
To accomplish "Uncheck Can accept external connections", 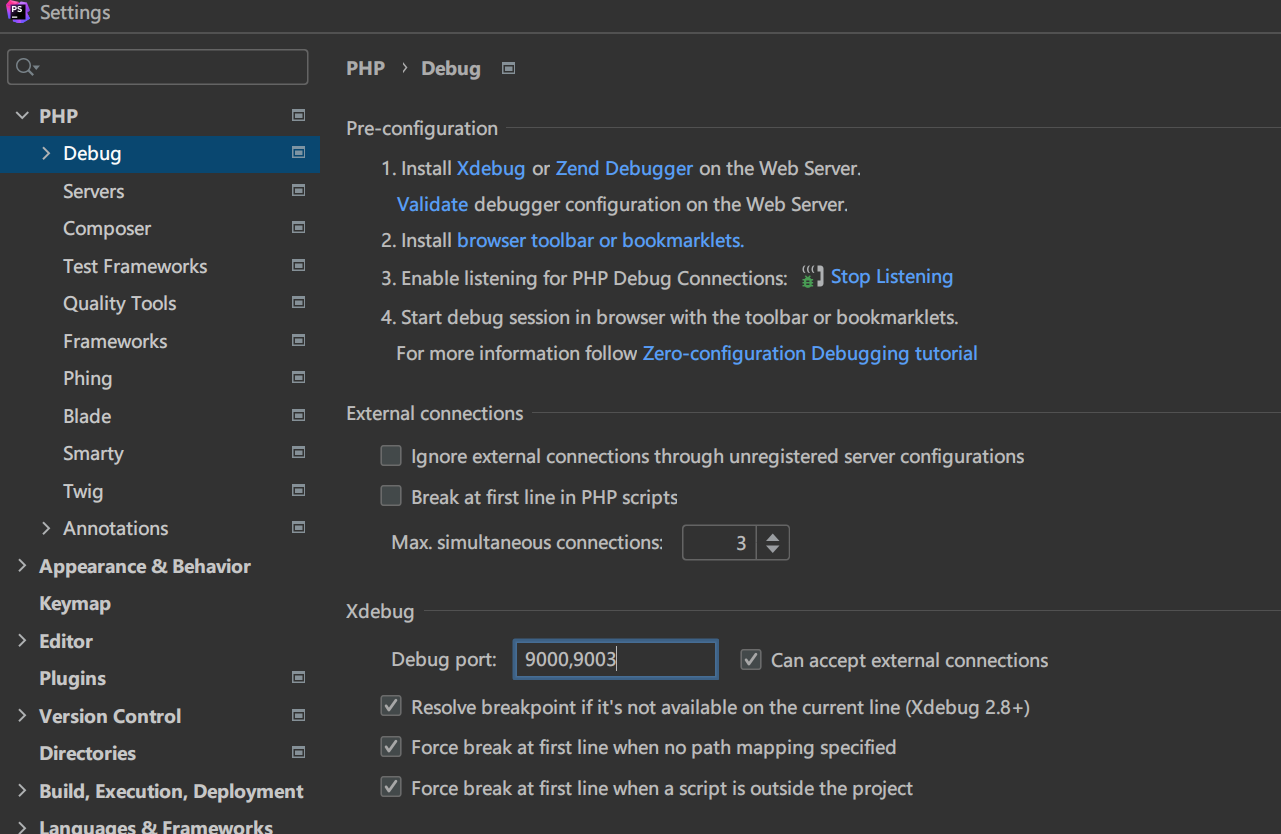I will coord(750,660).
